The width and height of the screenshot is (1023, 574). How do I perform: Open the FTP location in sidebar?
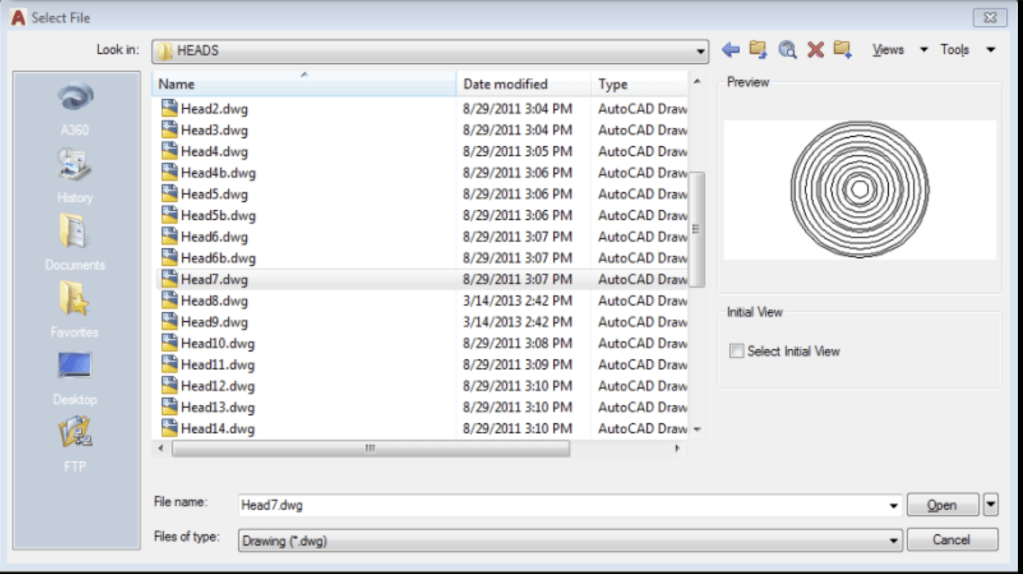pyautogui.click(x=75, y=444)
